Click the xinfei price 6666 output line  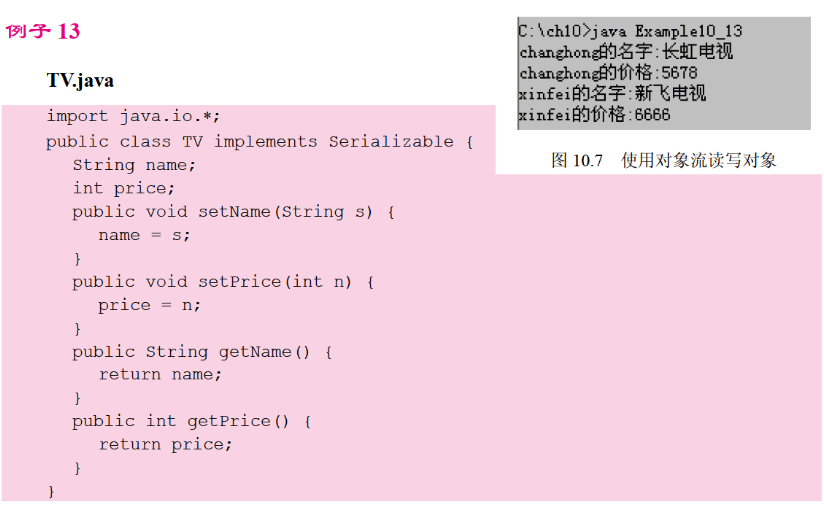[x=594, y=115]
